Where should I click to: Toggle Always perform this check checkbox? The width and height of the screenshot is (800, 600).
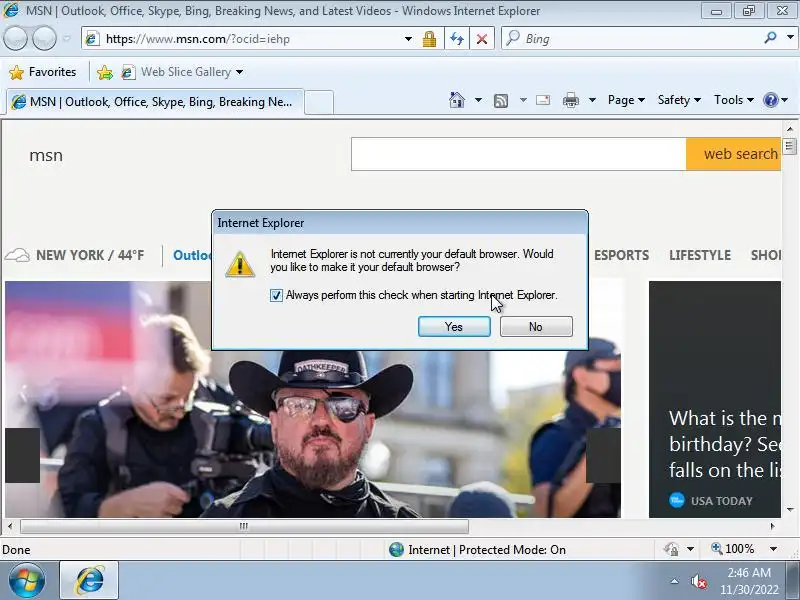click(276, 295)
